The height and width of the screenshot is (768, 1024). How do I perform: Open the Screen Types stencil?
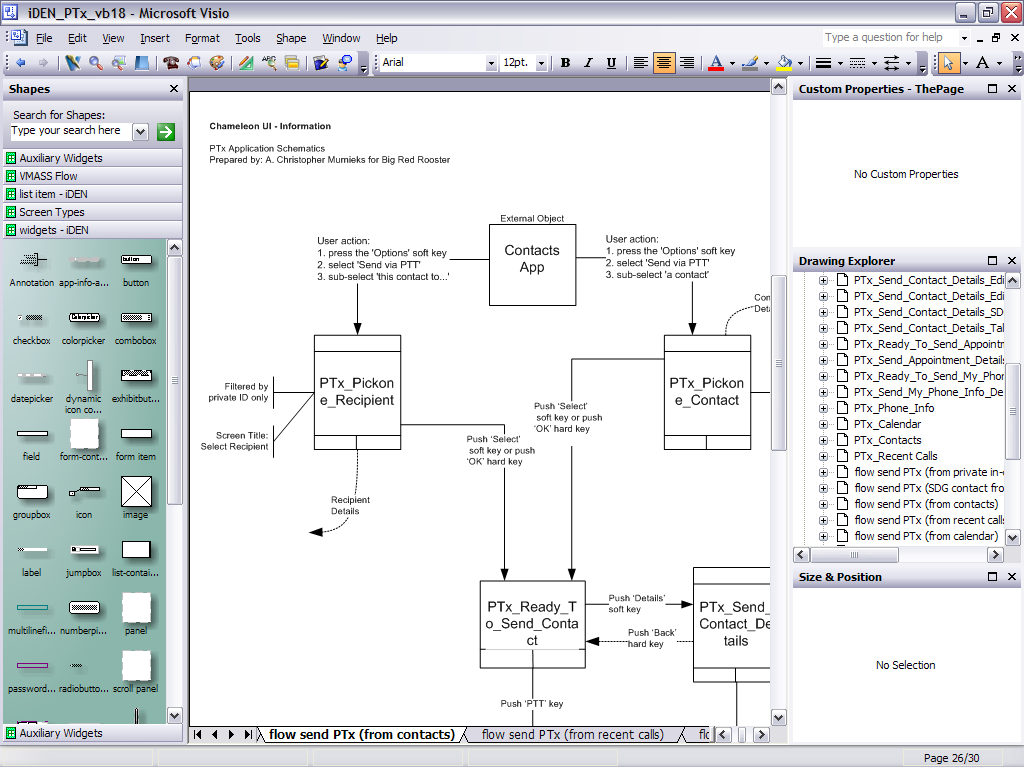pos(93,212)
